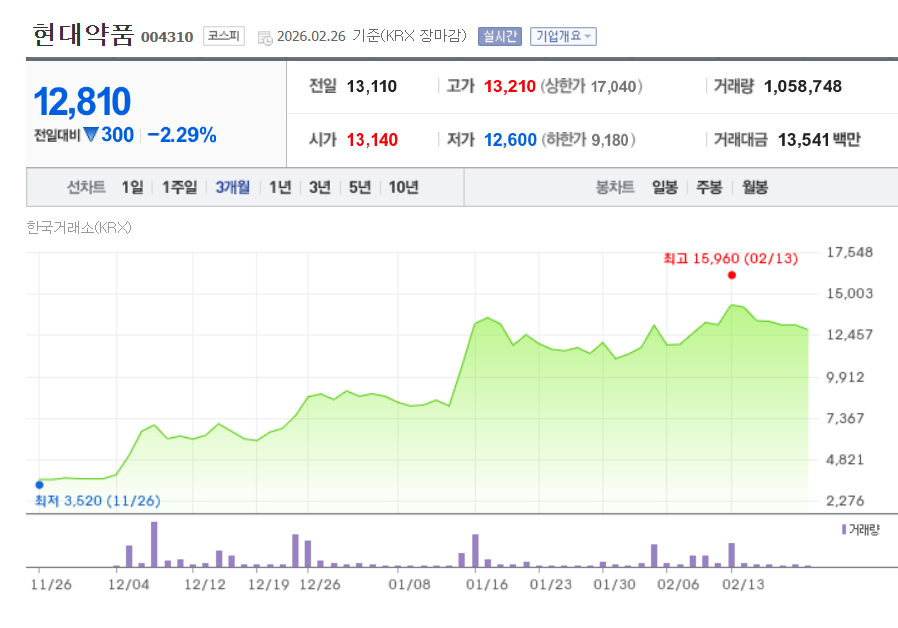Open the 기업개요 dropdown
898x628 pixels.
563,36
